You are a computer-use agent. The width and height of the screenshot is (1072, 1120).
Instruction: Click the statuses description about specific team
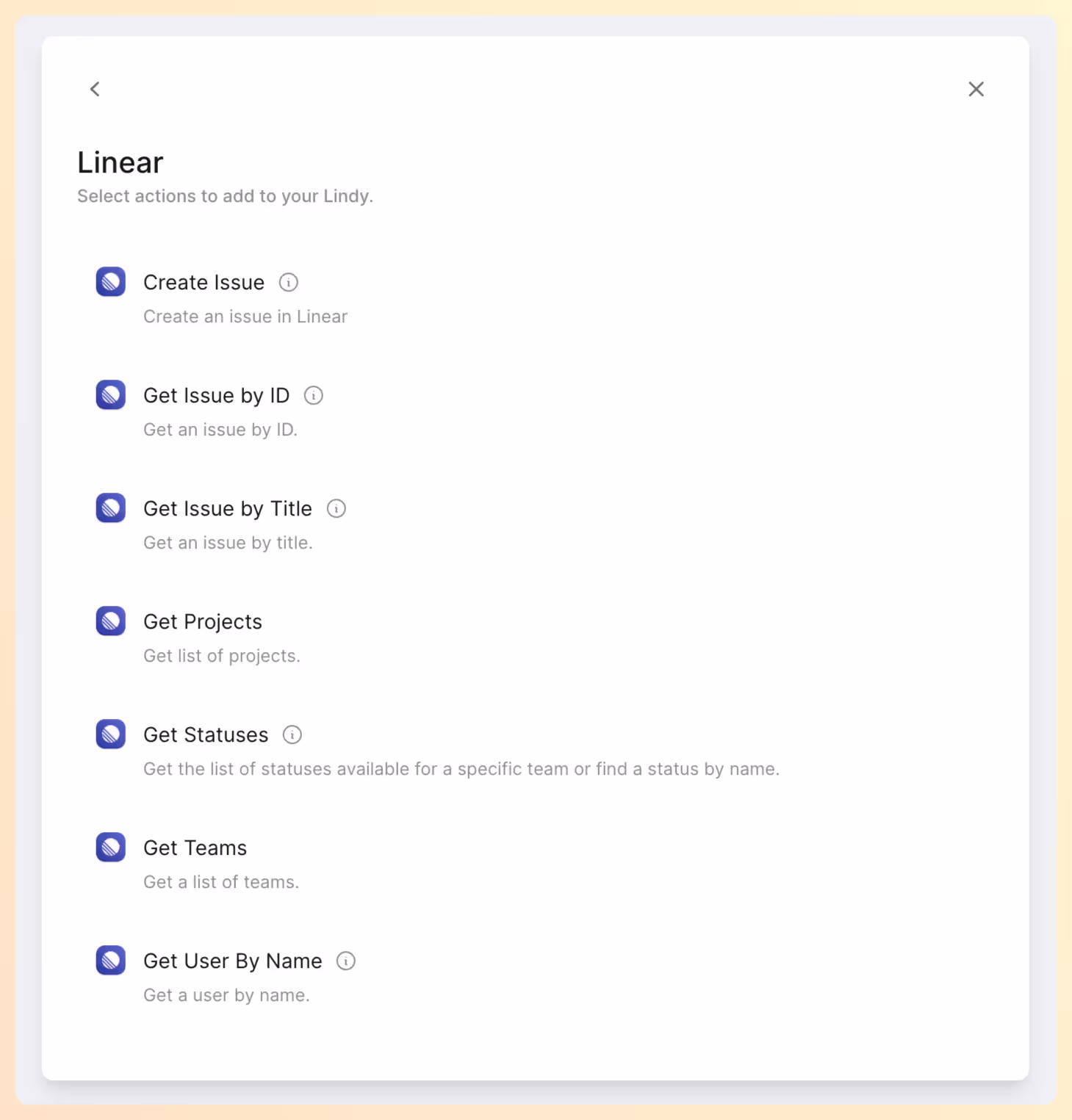[x=461, y=769]
